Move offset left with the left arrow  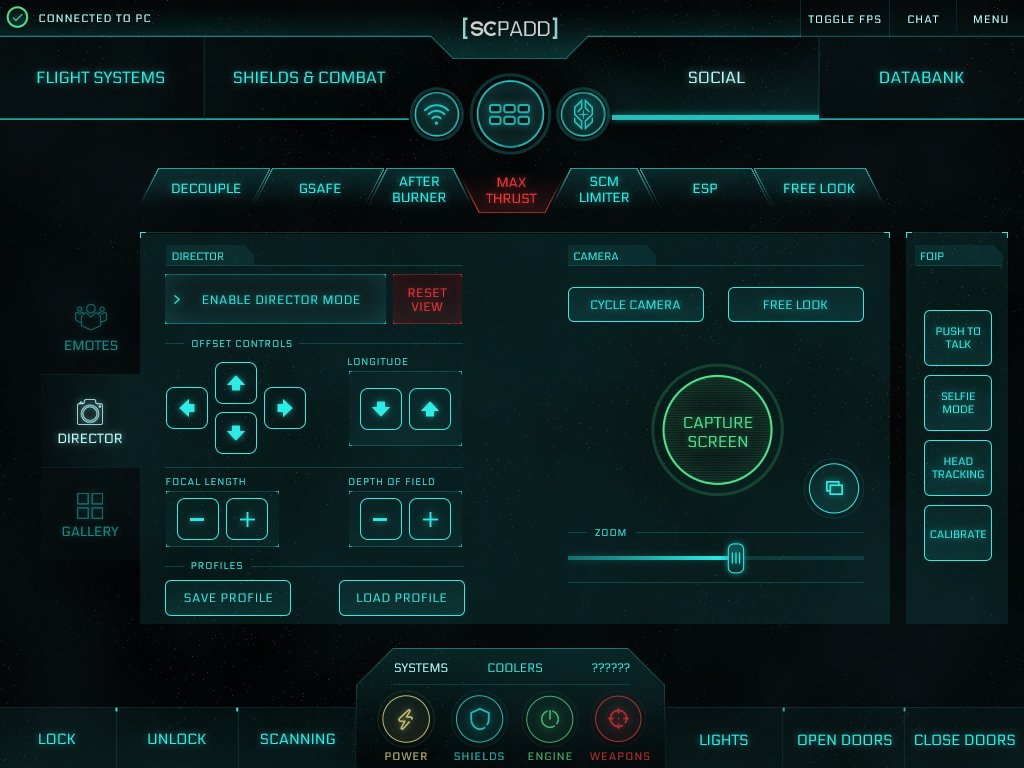coord(187,408)
